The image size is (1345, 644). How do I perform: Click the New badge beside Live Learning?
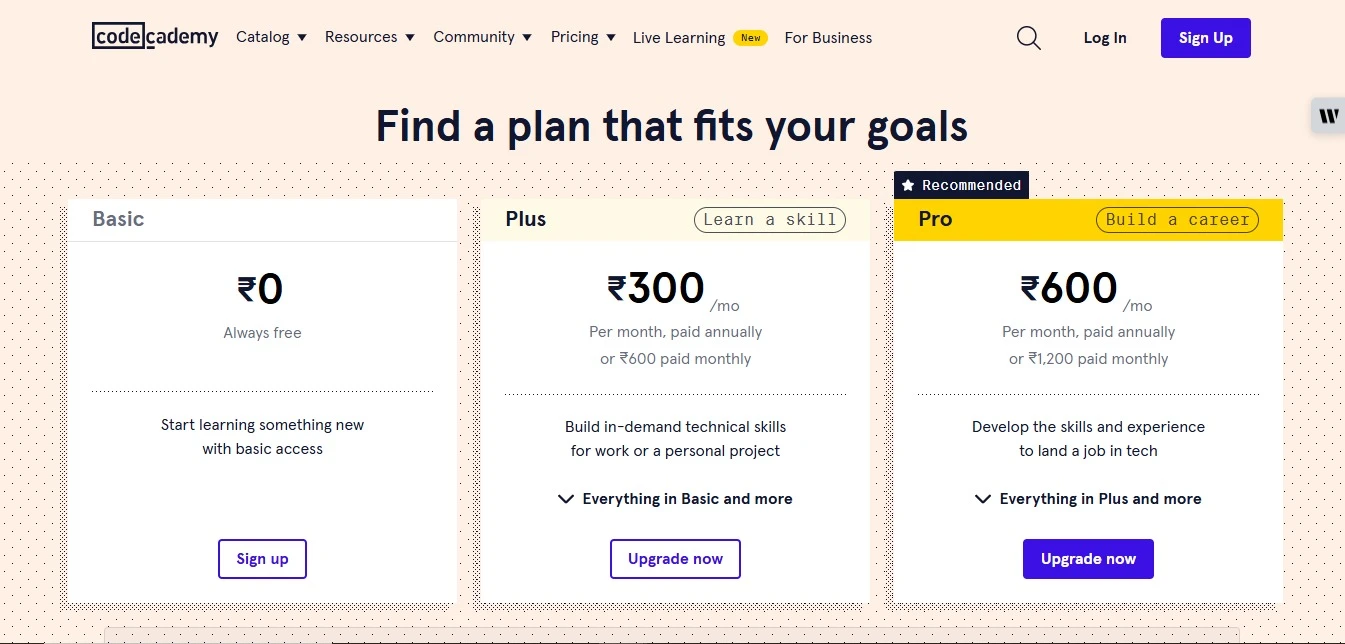pyautogui.click(x=750, y=38)
